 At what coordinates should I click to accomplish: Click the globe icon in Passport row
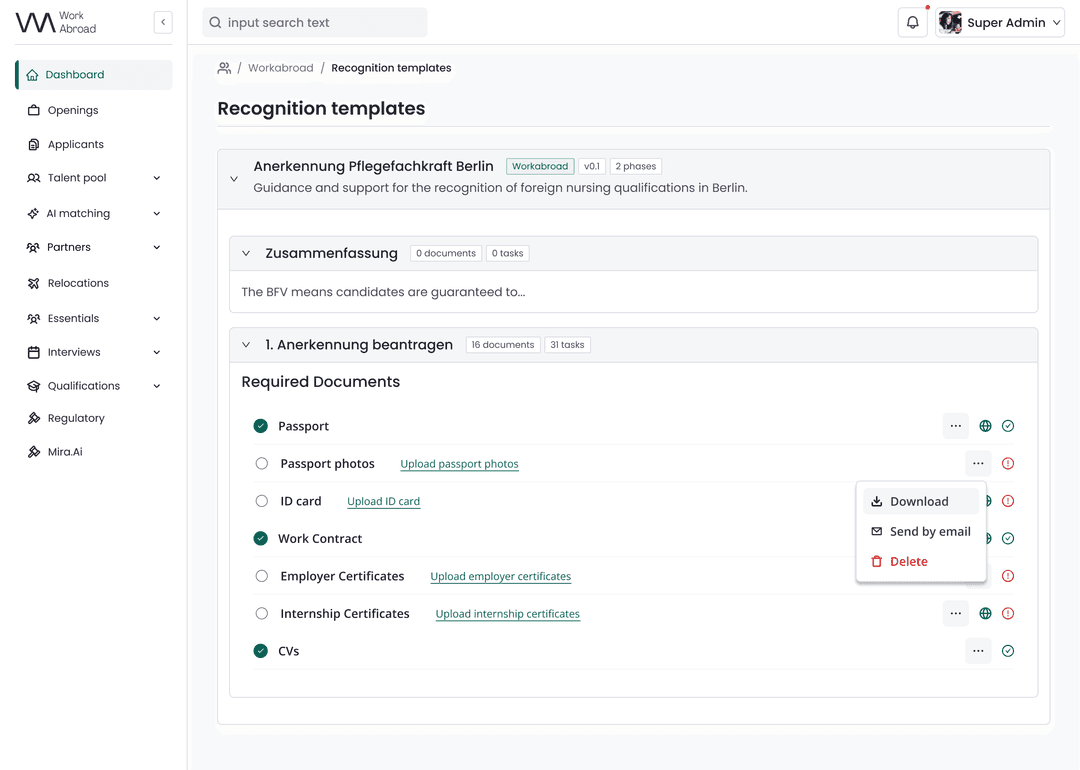pos(985,426)
